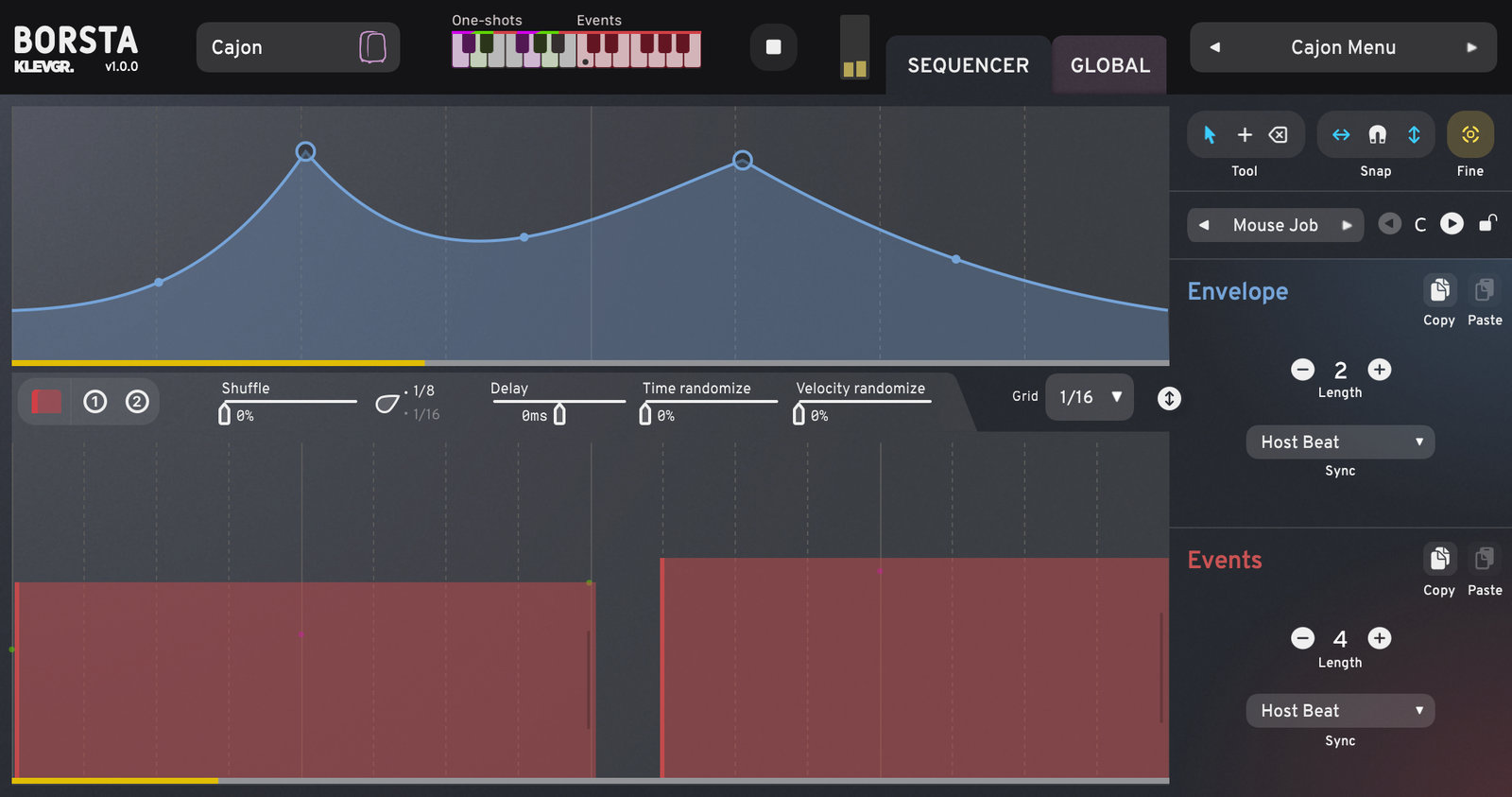The width and height of the screenshot is (1512, 797).
Task: Click the Shuffle slider handle
Action: (225, 414)
